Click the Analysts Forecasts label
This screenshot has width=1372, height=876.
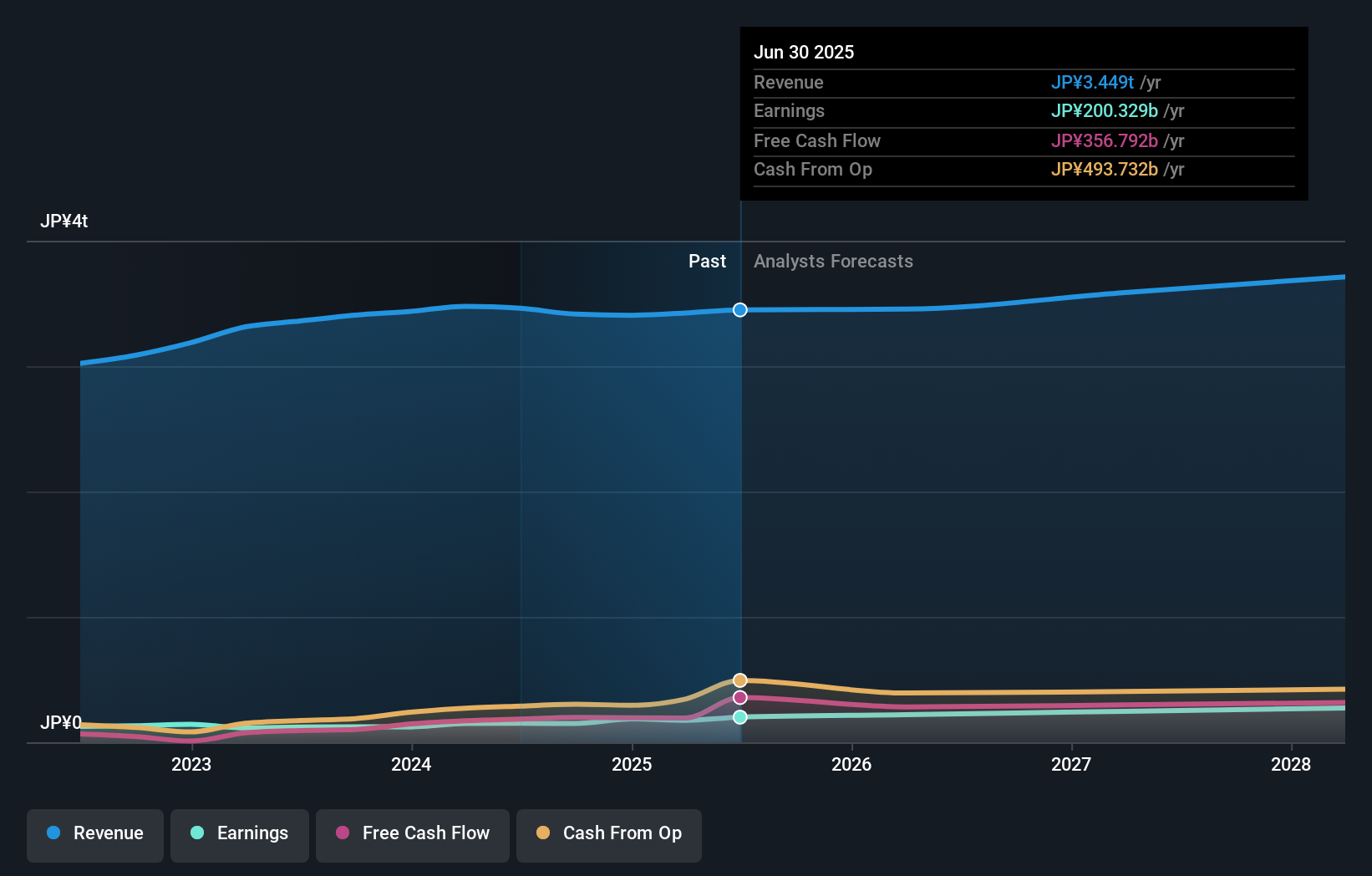(x=833, y=262)
